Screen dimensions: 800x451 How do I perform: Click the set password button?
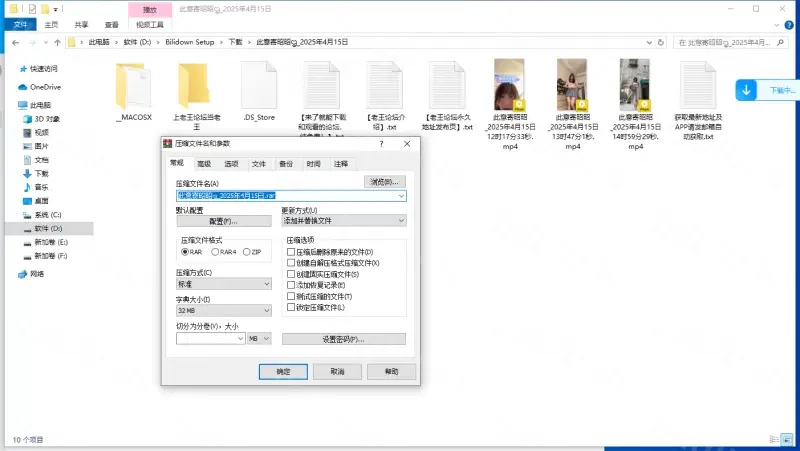343,339
